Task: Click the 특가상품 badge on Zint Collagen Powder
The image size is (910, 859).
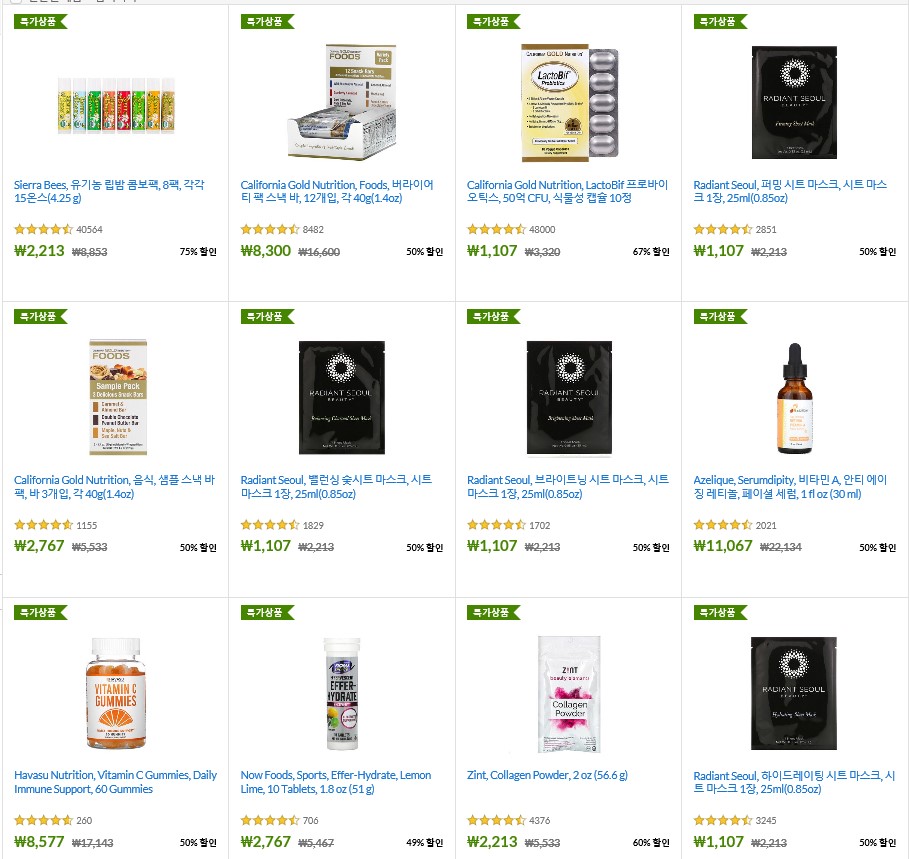Action: 493,612
